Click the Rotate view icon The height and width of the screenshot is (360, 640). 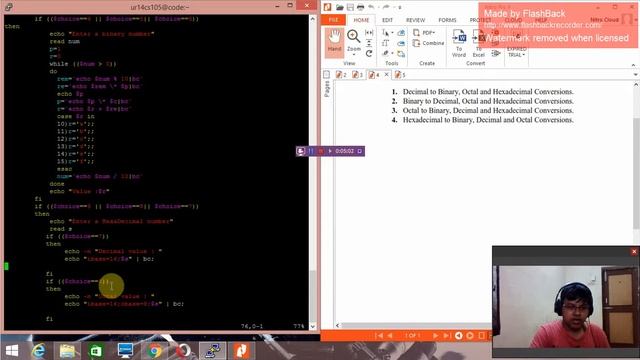(x=369, y=53)
